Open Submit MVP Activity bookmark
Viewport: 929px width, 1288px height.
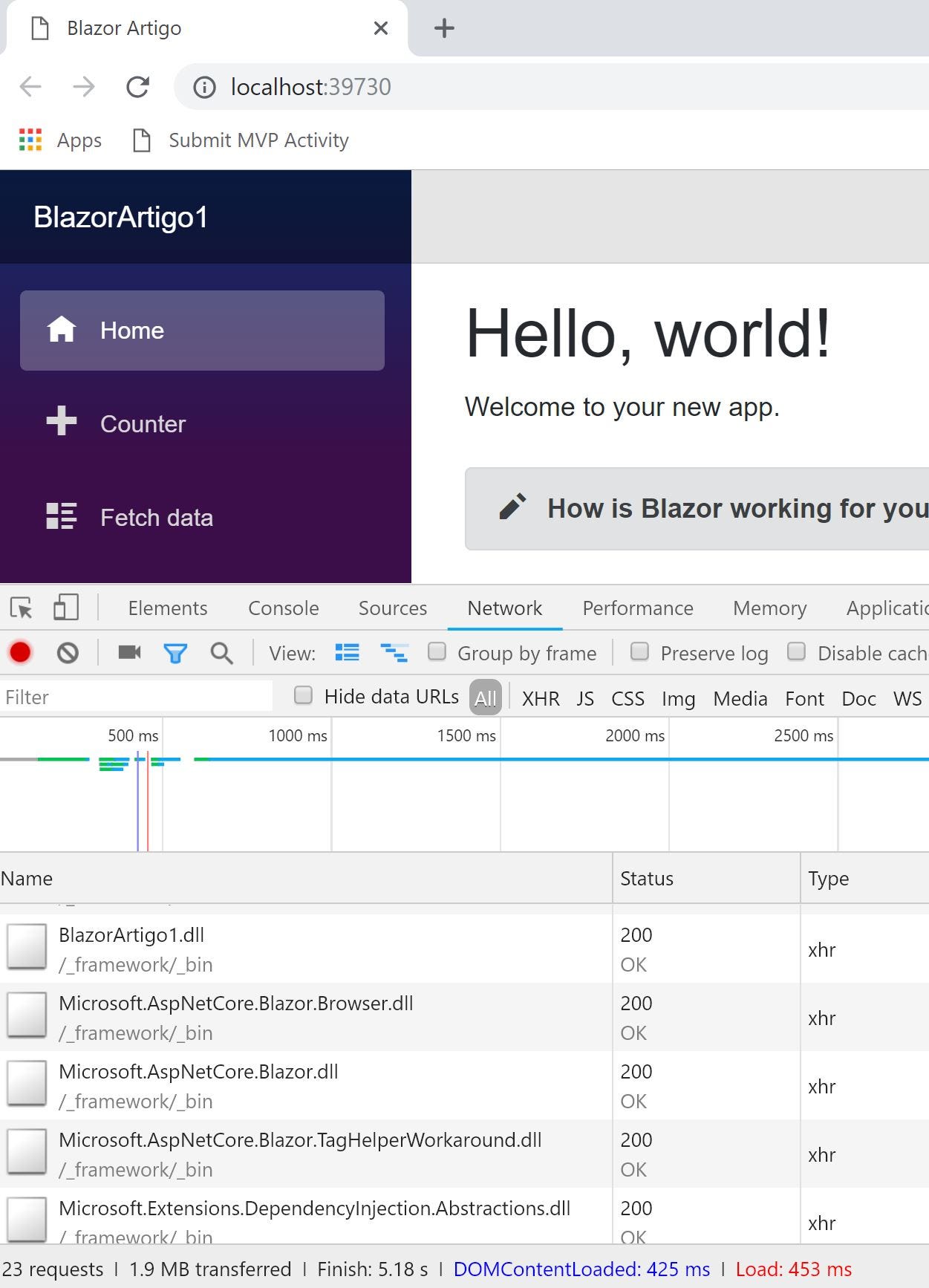pos(240,140)
